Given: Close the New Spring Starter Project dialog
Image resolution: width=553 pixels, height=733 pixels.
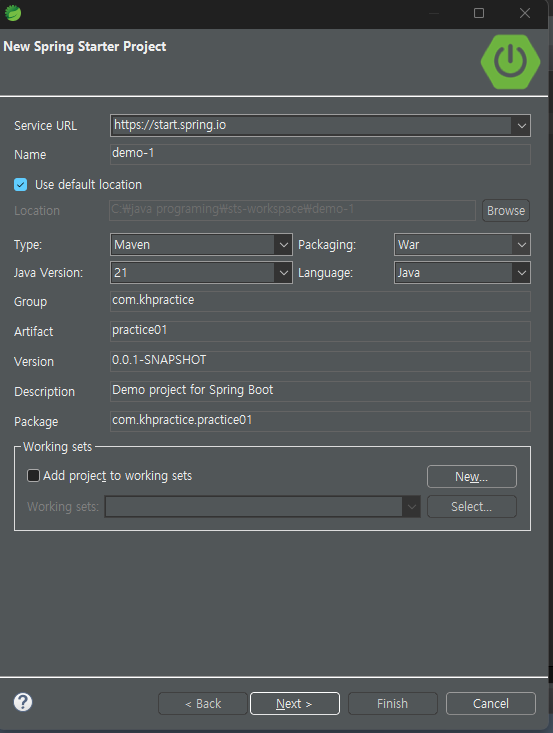Looking at the screenshot, I should click(x=525, y=13).
